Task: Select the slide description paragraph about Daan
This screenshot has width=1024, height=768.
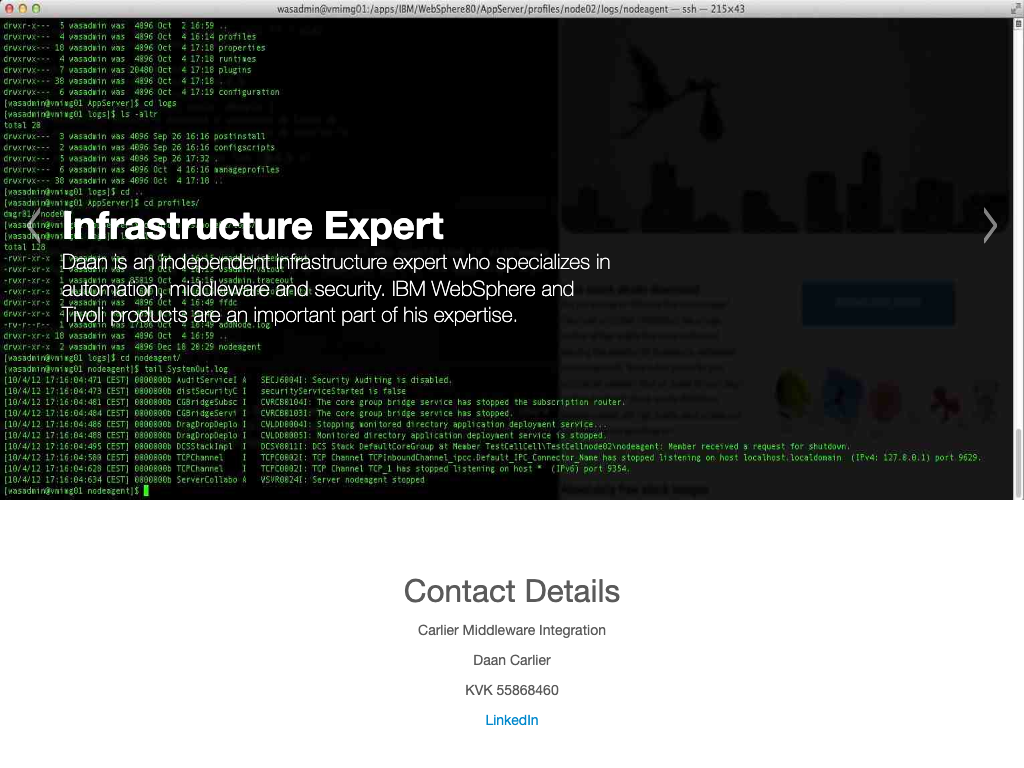Action: coord(335,289)
